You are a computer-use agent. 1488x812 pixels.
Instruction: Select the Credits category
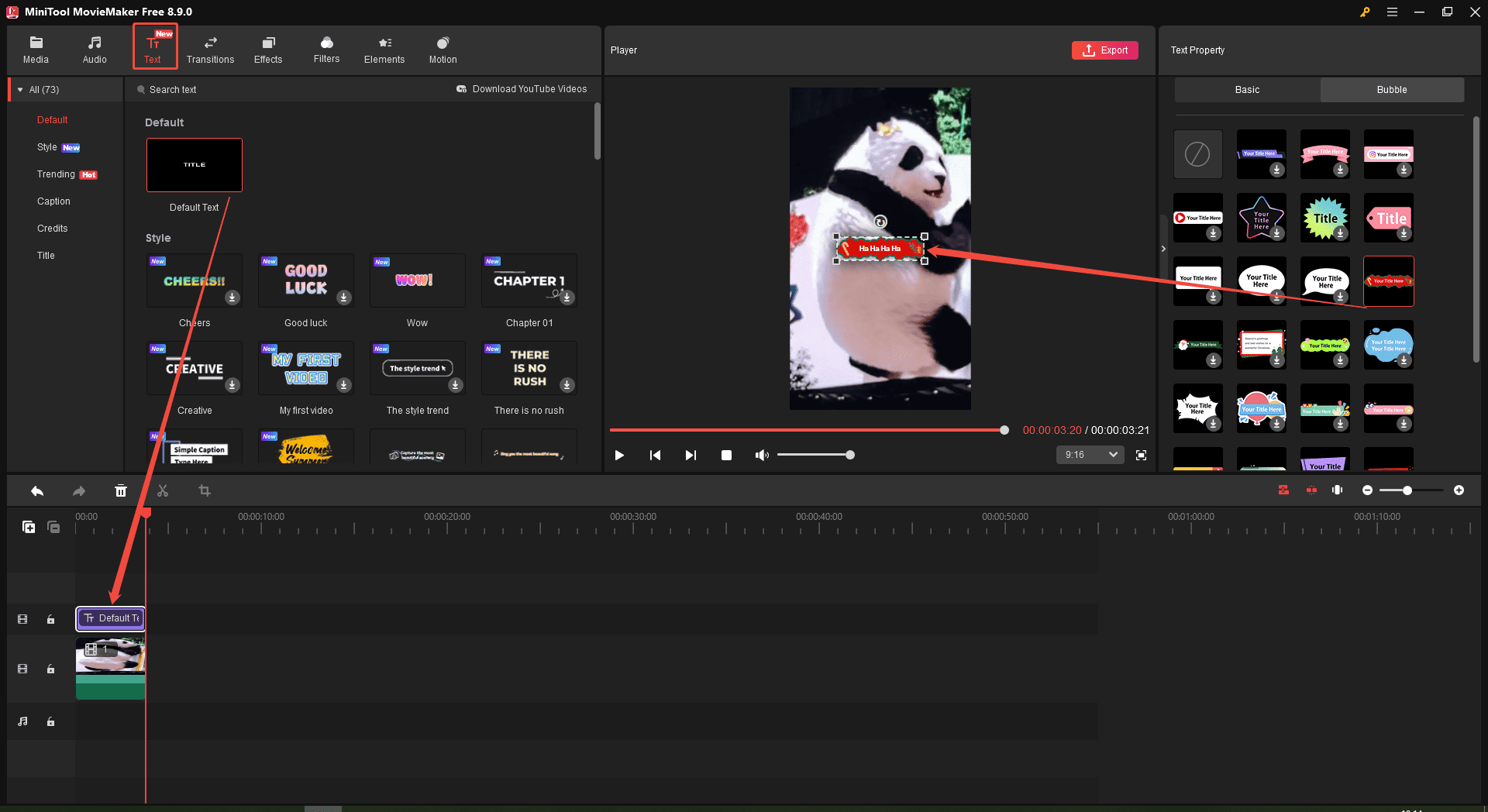point(52,229)
